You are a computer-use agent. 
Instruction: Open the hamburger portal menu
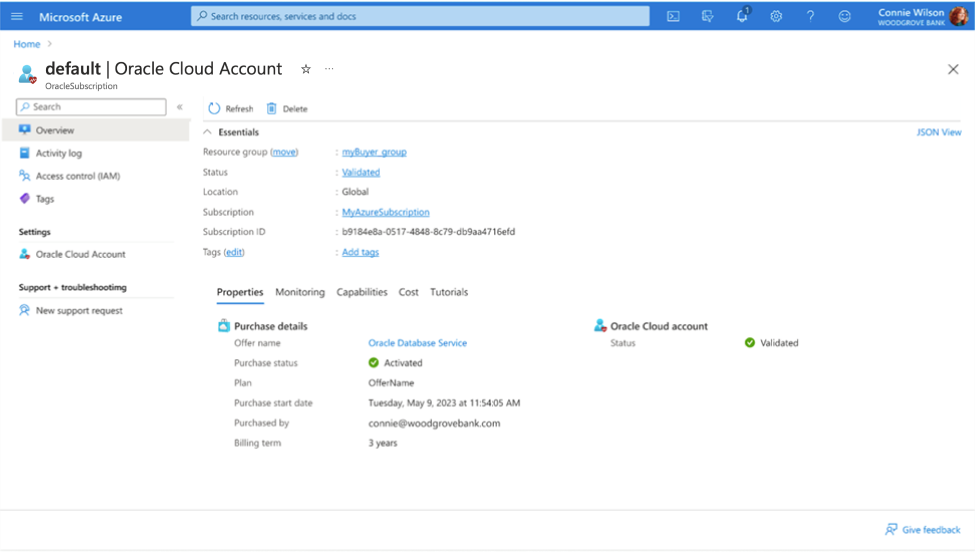pos(17,17)
